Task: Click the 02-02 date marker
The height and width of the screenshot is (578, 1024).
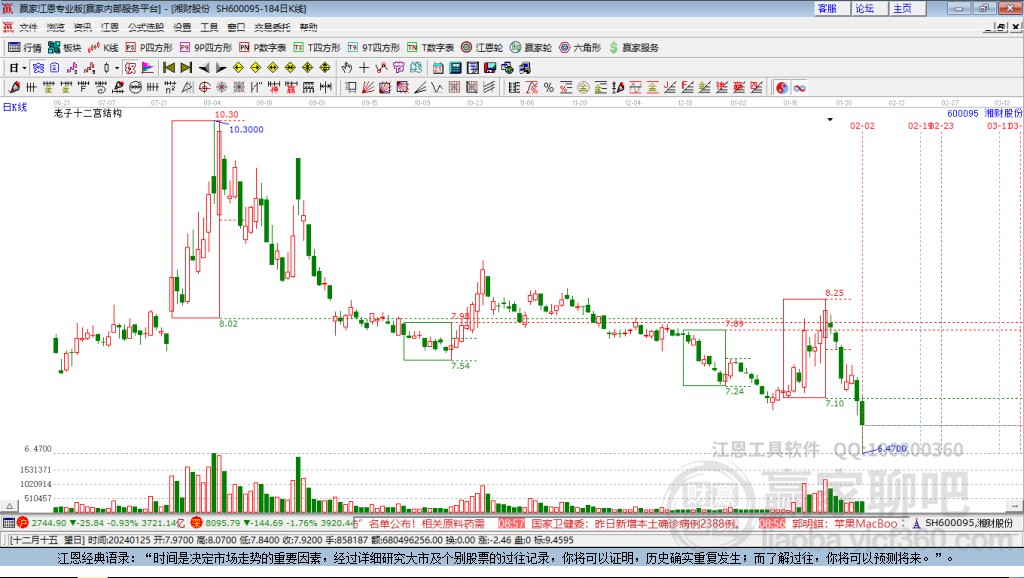Action: pos(862,125)
